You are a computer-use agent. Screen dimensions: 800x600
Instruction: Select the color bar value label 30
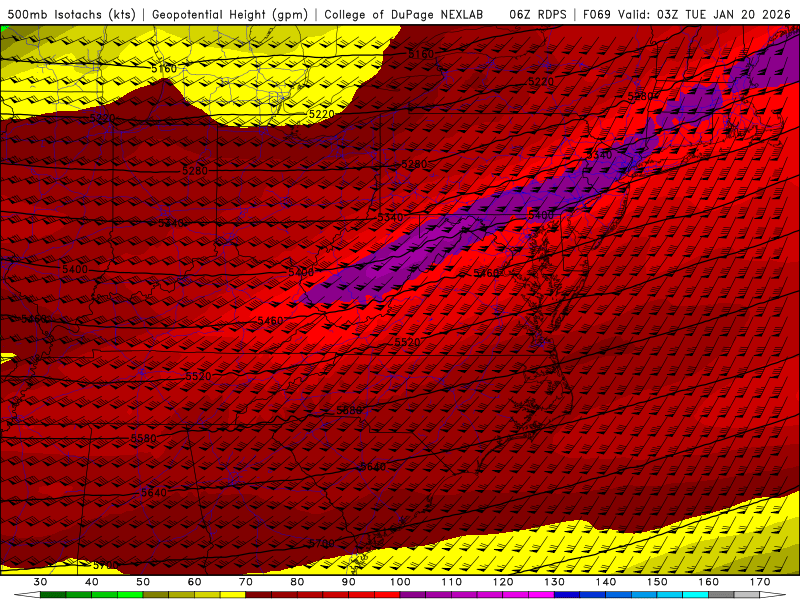[40, 582]
